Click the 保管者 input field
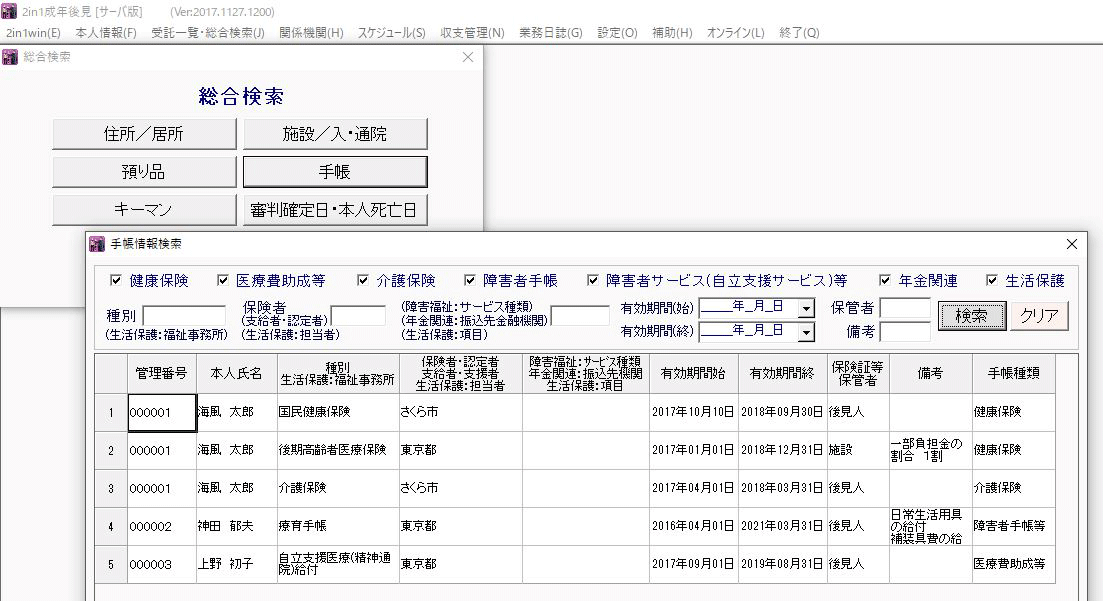The height and width of the screenshot is (601, 1103). tap(904, 308)
